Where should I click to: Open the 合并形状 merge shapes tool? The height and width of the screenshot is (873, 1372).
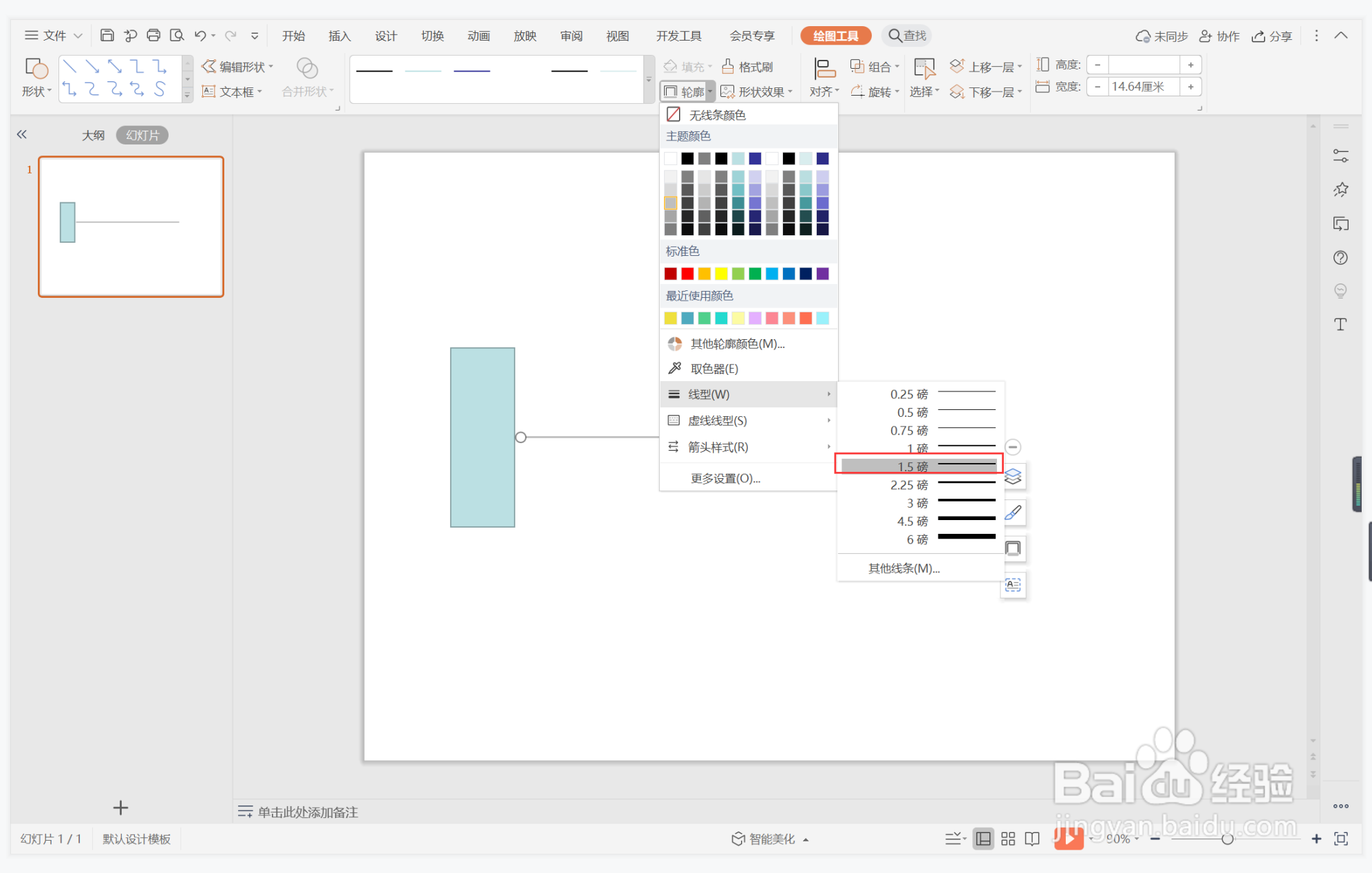[308, 77]
